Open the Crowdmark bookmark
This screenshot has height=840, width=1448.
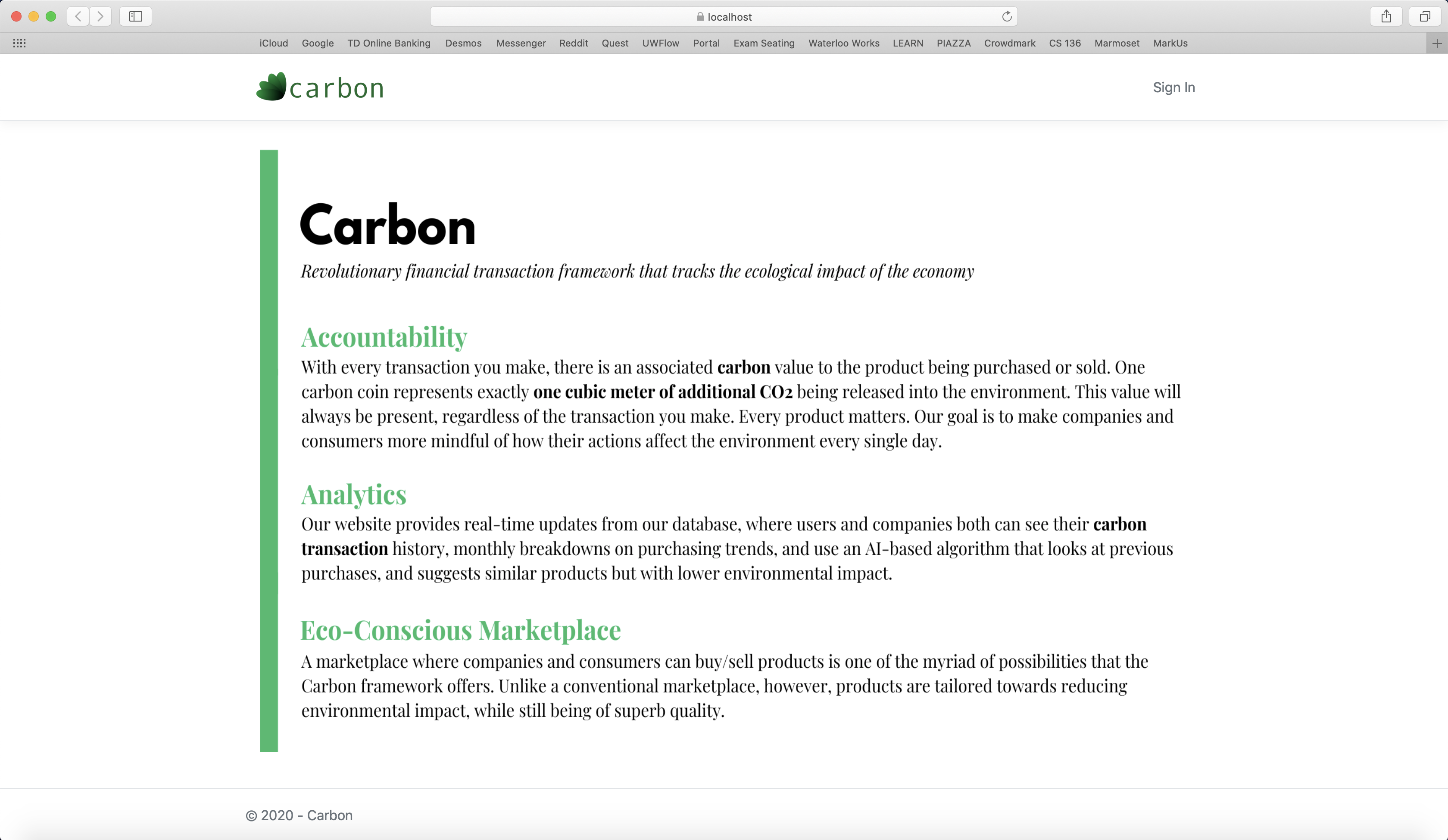1010,43
